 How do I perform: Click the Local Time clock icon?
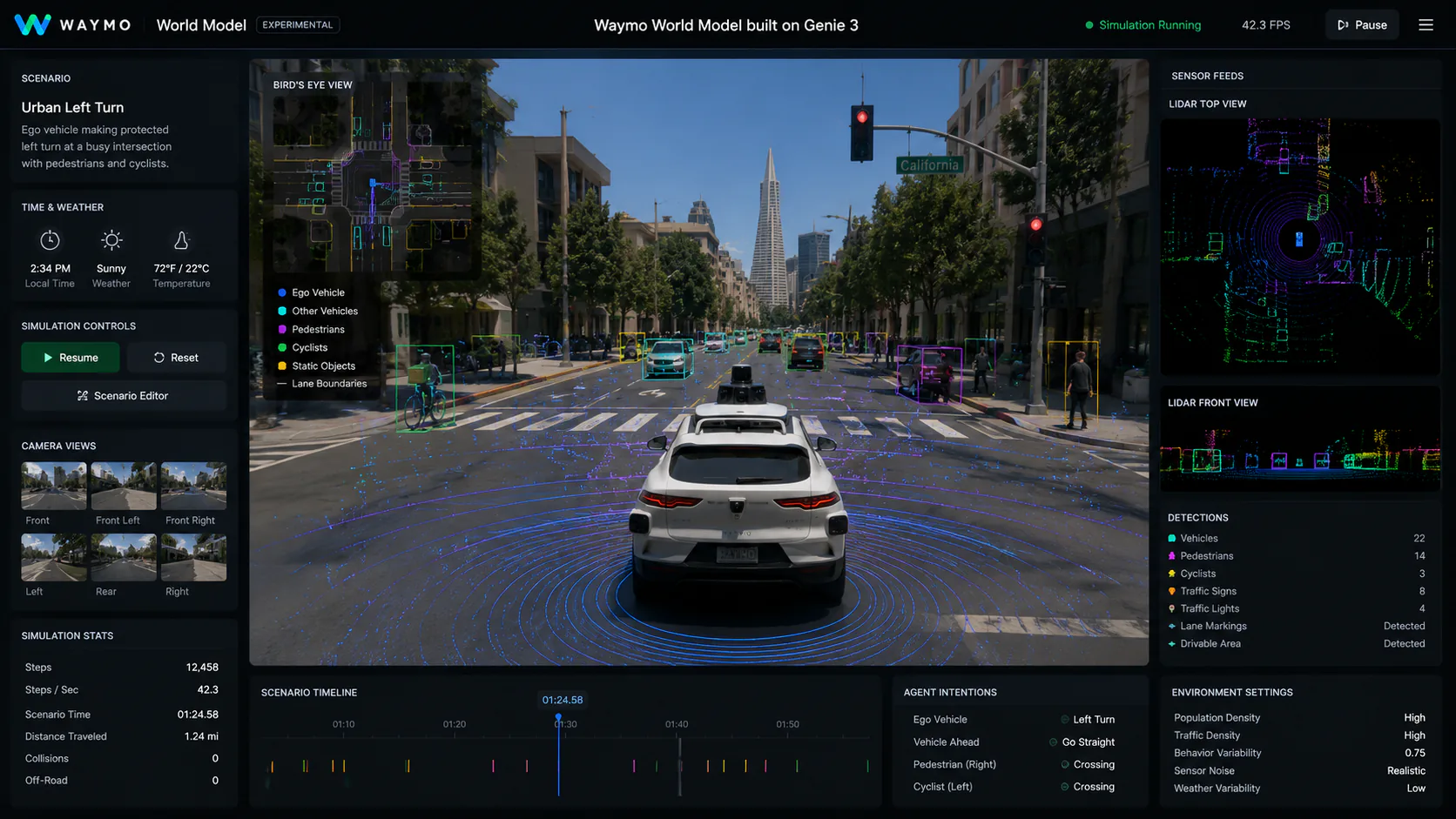(x=50, y=240)
